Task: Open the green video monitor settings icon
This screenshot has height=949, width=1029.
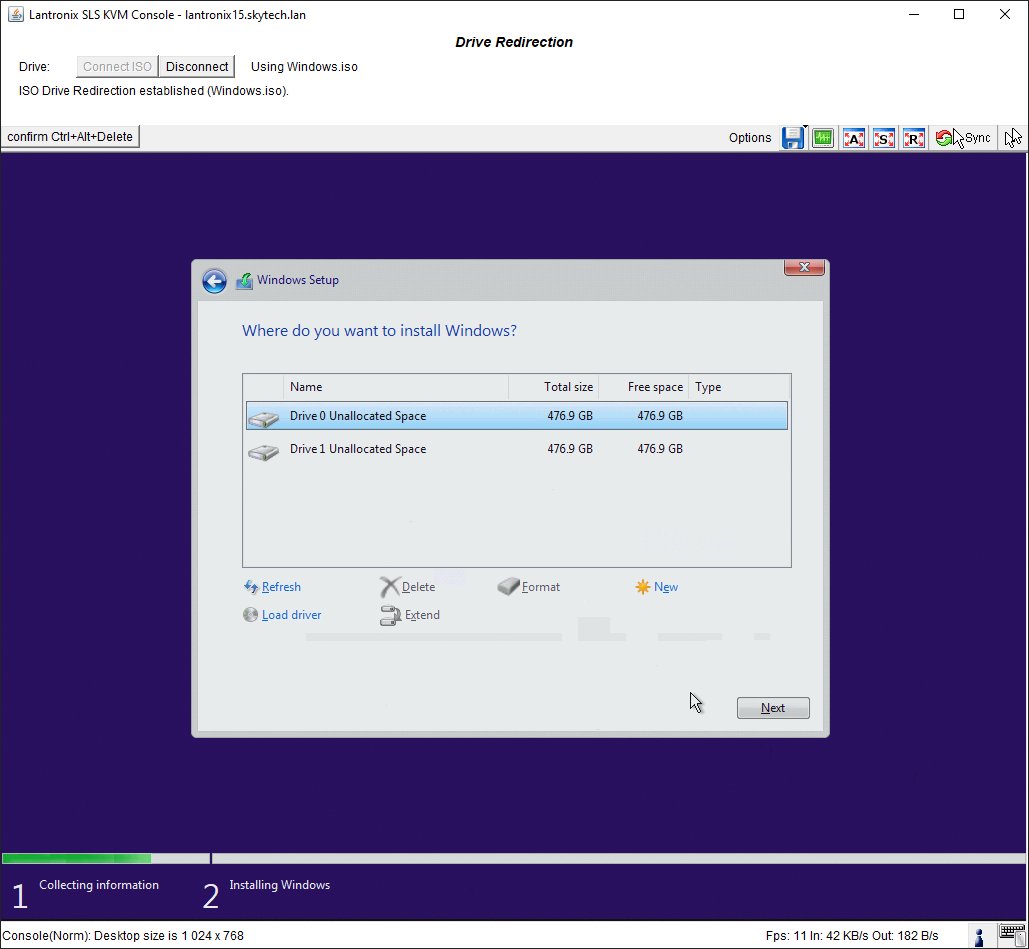Action: click(x=823, y=138)
